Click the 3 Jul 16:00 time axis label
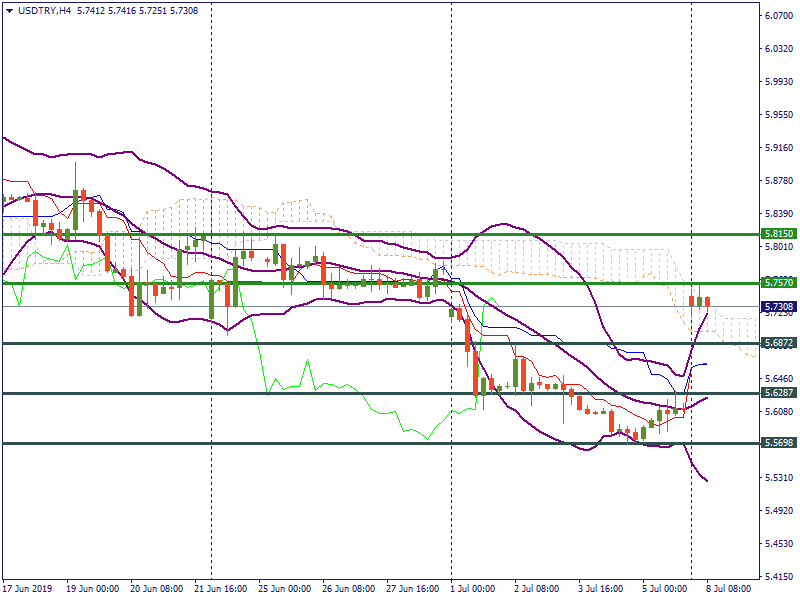The height and width of the screenshot is (600, 800). [x=599, y=589]
